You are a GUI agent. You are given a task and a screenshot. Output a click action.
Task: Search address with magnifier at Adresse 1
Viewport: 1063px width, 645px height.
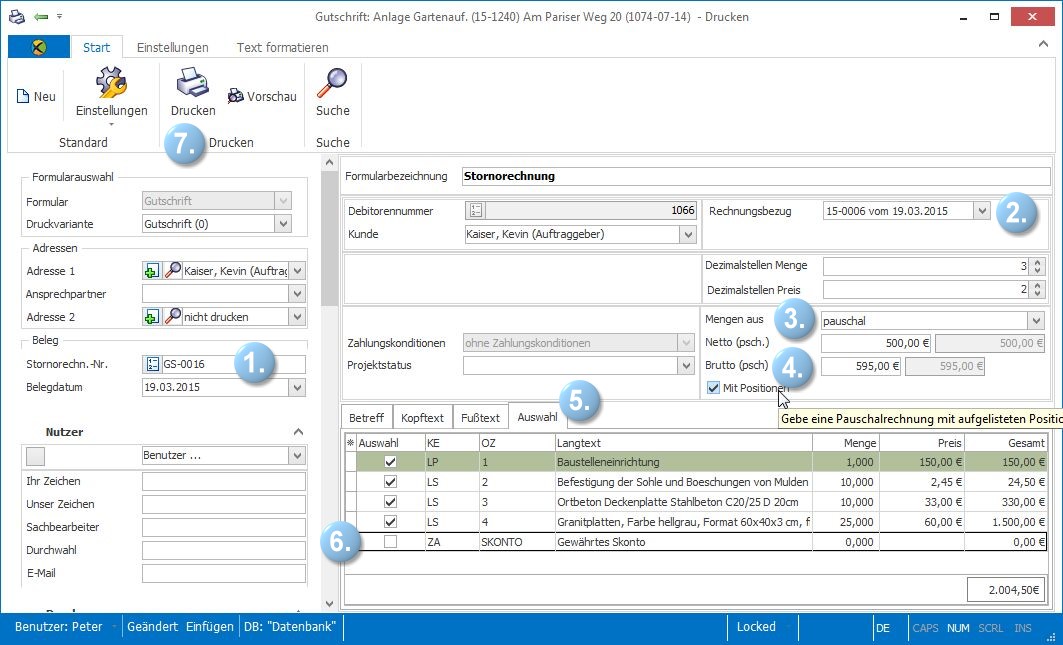tap(173, 271)
